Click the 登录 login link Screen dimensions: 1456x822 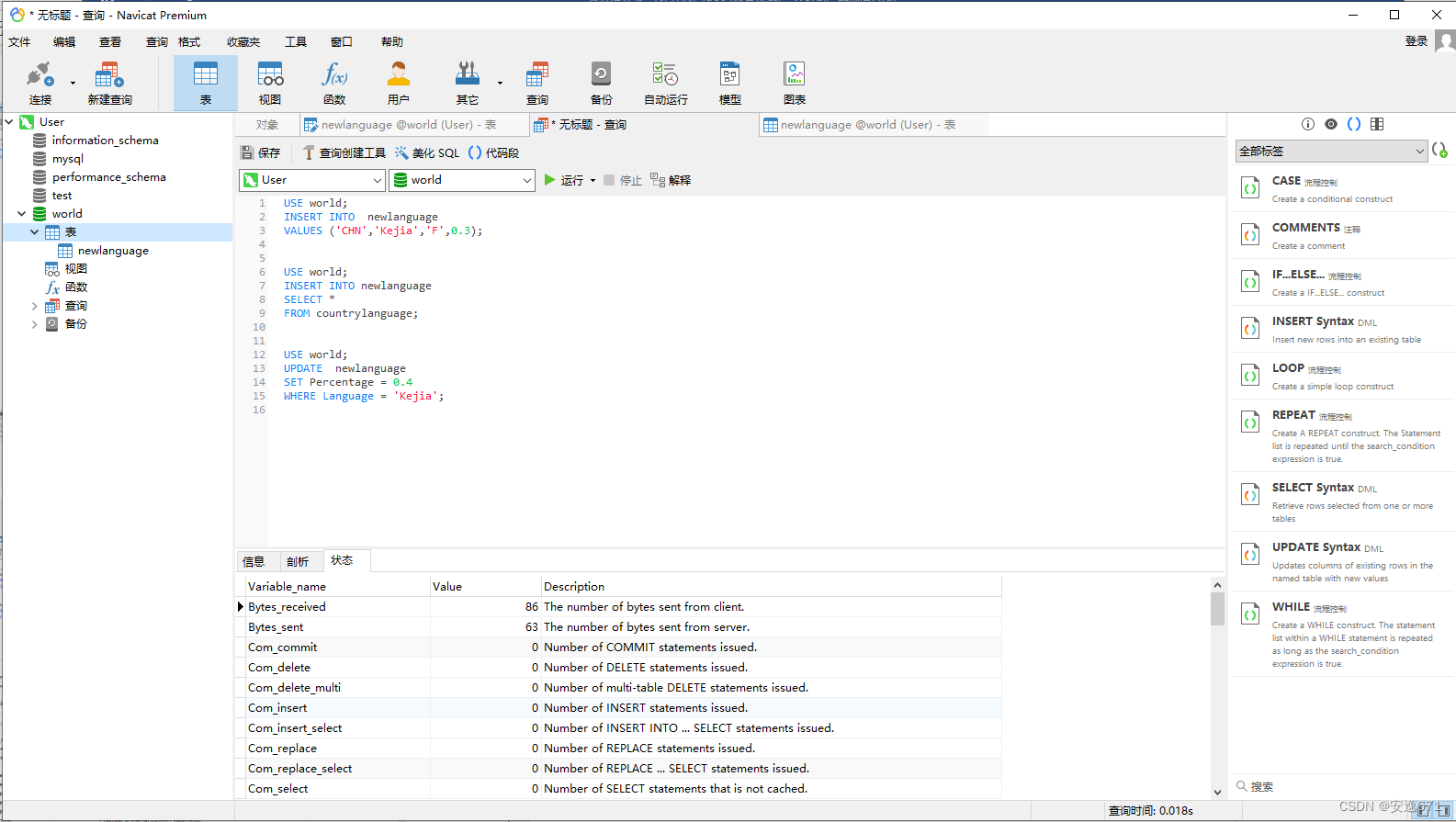pyautogui.click(x=1416, y=41)
